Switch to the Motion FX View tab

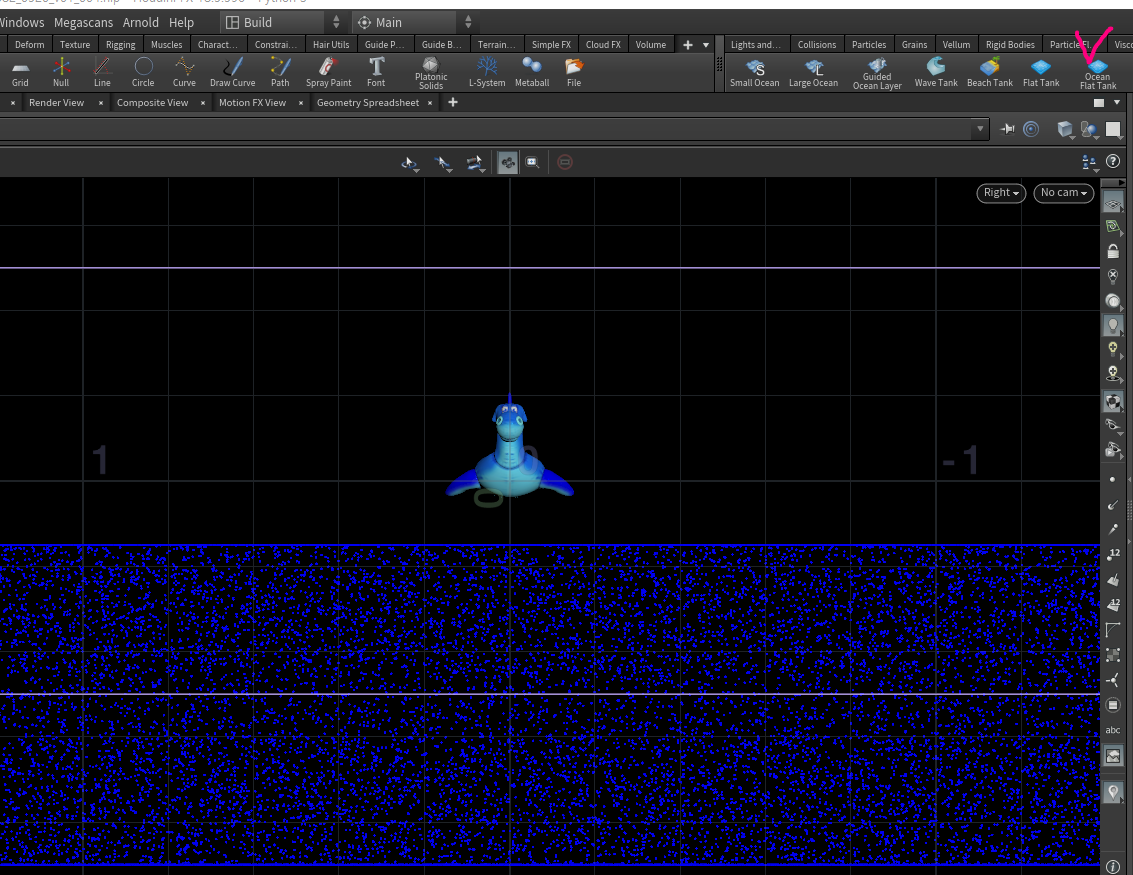252,103
